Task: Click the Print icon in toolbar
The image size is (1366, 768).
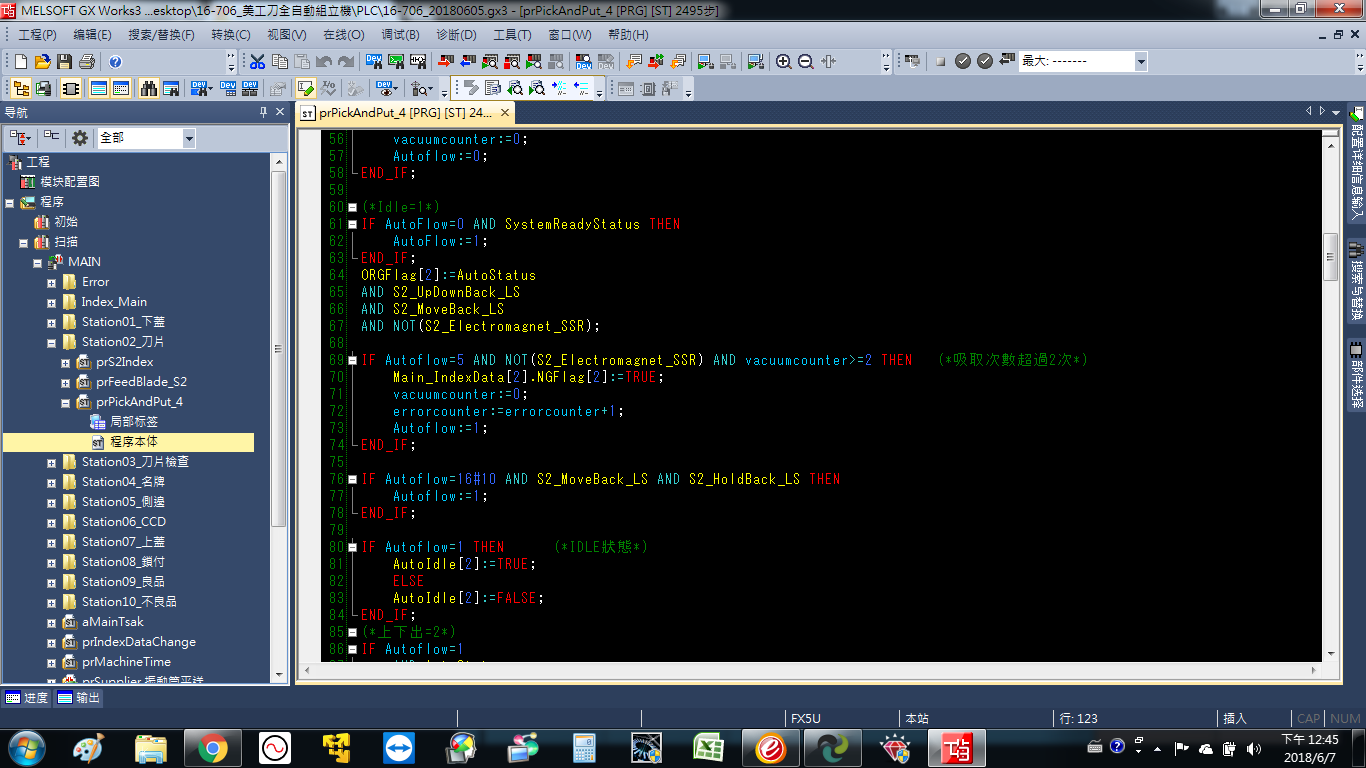Action: click(x=86, y=61)
